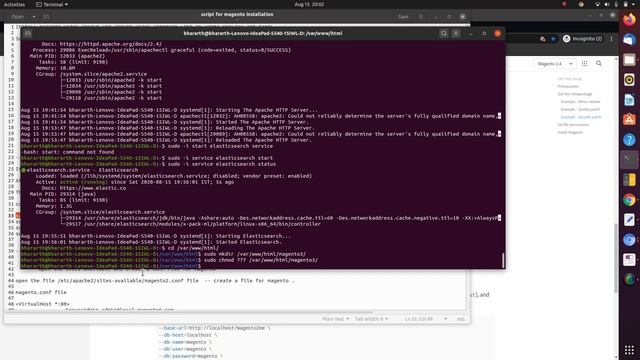Image resolution: width=640 pixels, height=360 pixels.
Task: Click the gedit line starting 'open the file /etc/apache2'
Action: [x=155, y=281]
